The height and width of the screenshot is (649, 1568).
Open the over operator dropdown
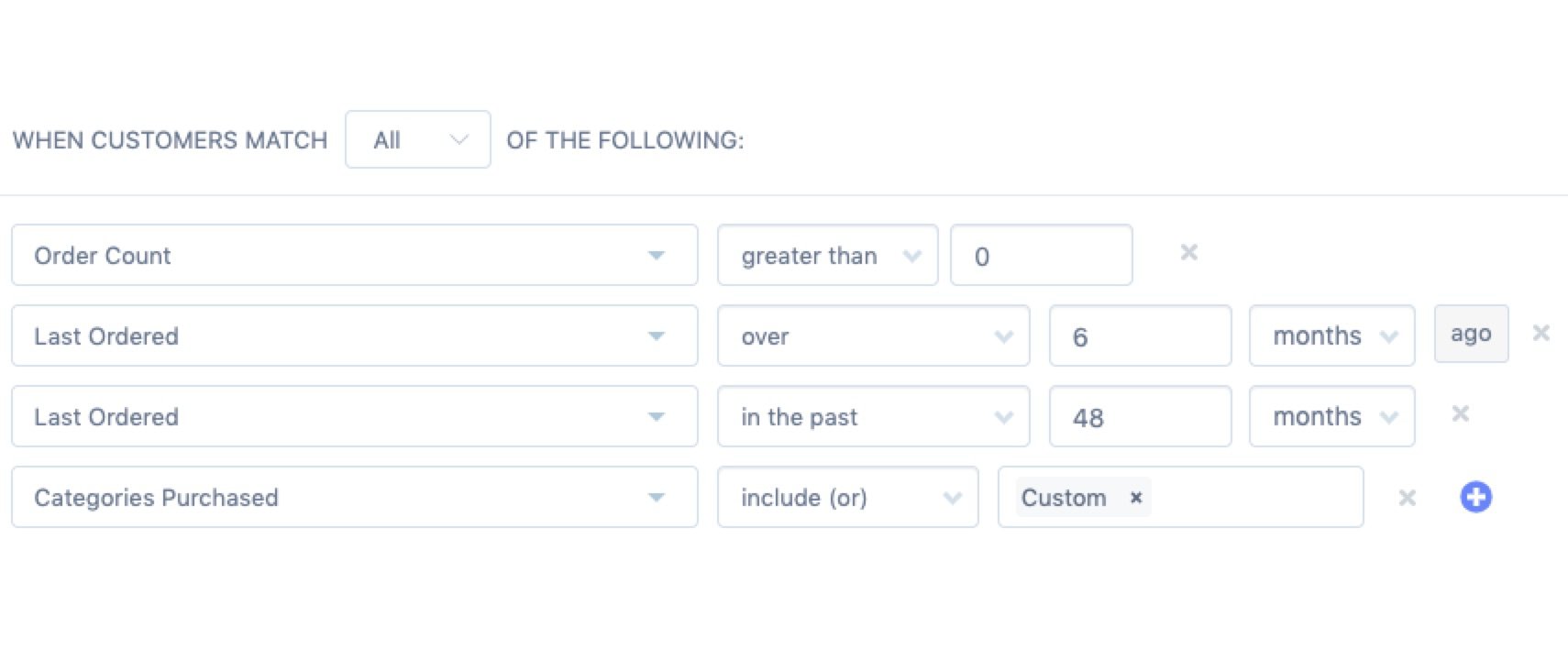coord(873,335)
